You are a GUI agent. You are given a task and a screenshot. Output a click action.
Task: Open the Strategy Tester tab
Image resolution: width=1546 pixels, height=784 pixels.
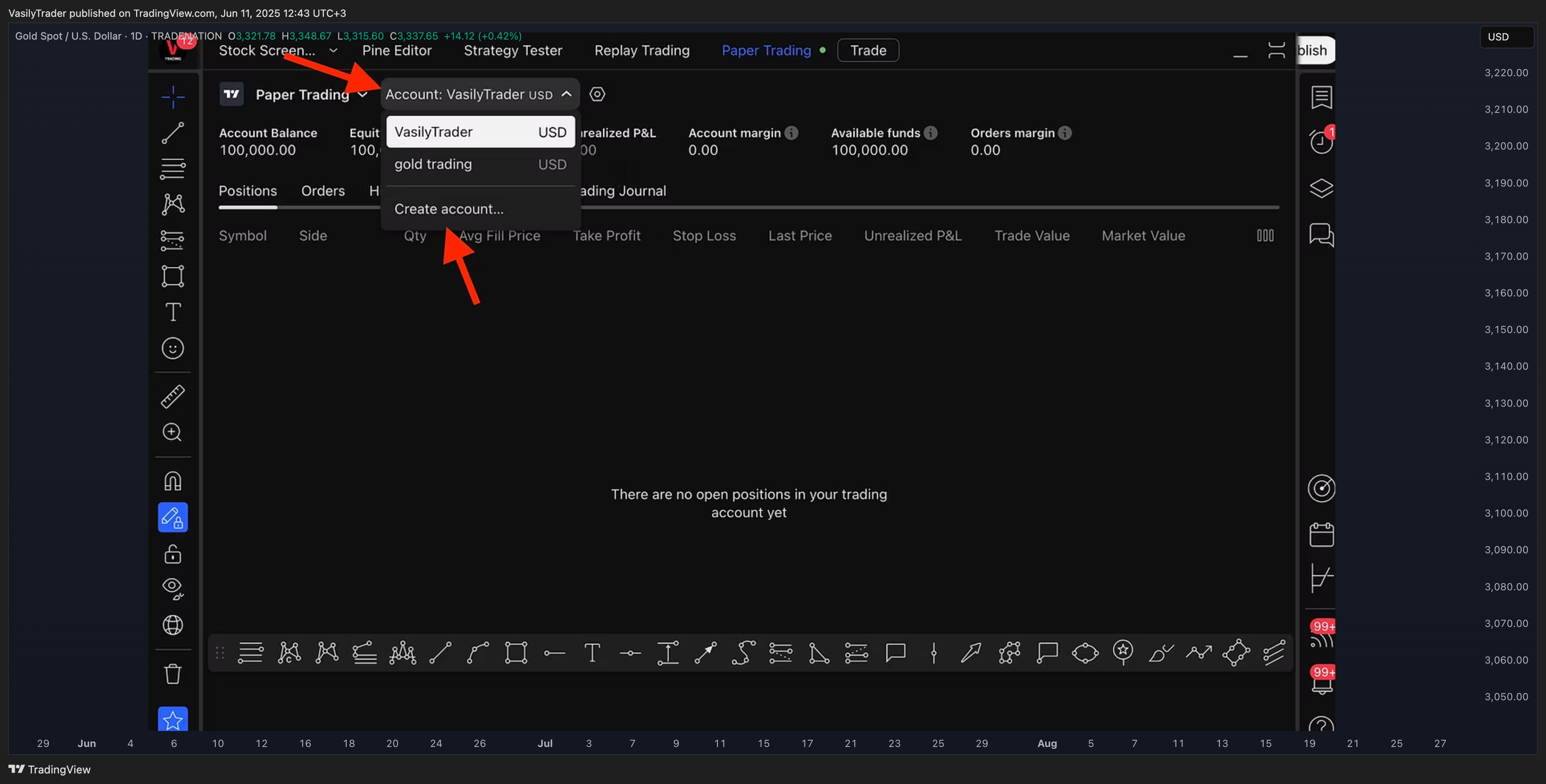pos(513,51)
